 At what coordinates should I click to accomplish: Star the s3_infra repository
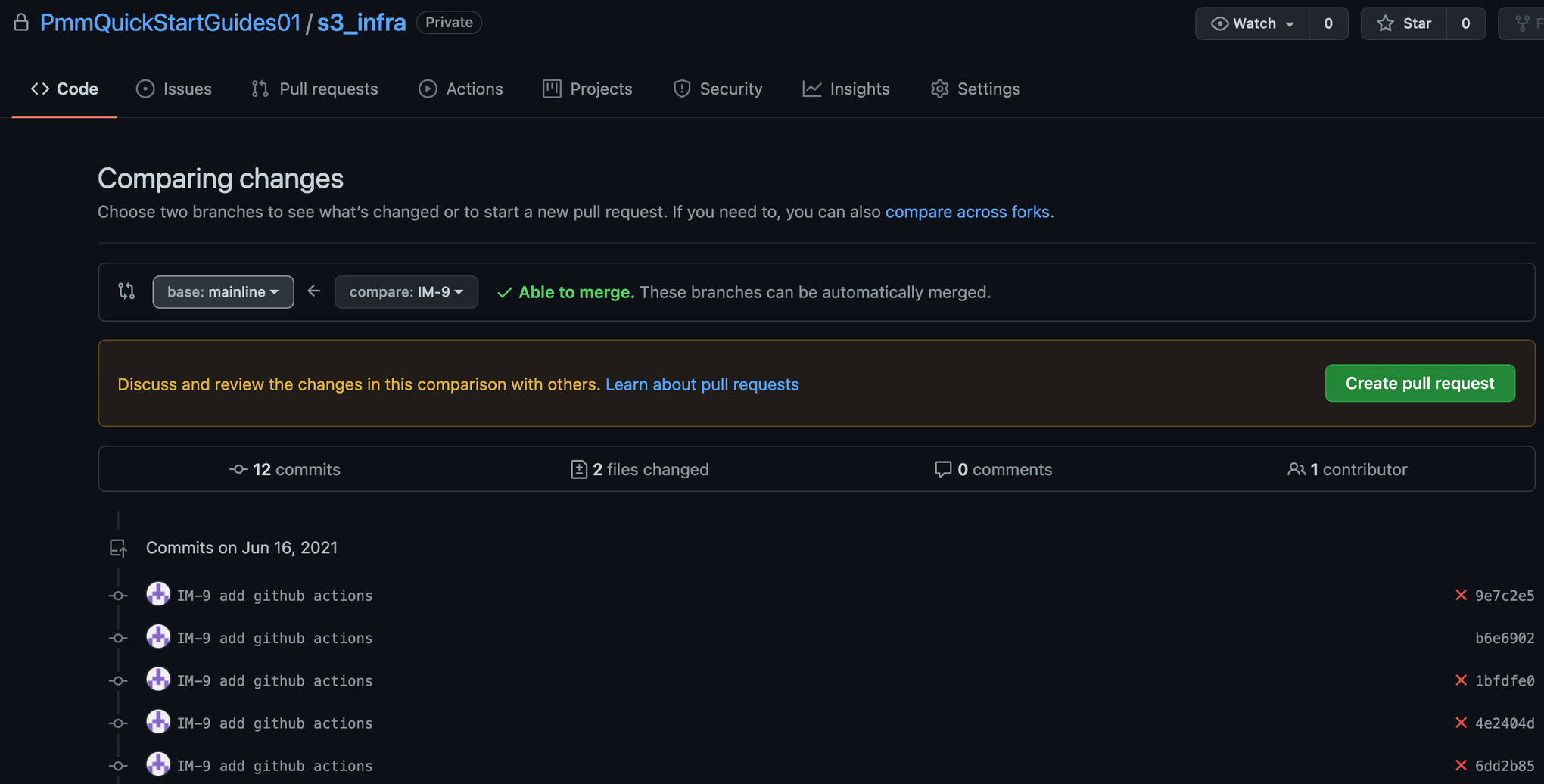[1404, 23]
